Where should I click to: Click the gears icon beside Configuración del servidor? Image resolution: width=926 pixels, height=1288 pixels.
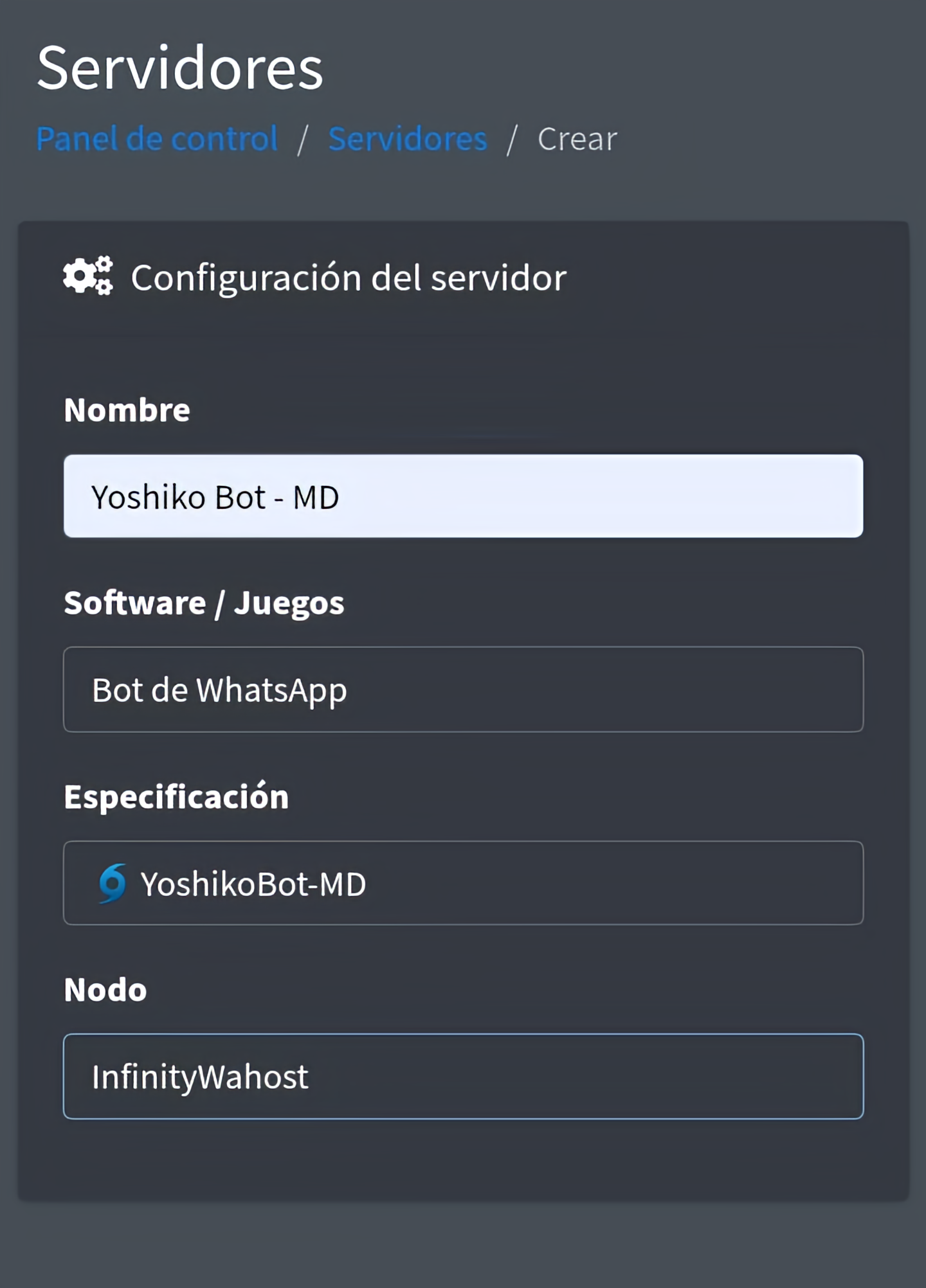(x=88, y=276)
